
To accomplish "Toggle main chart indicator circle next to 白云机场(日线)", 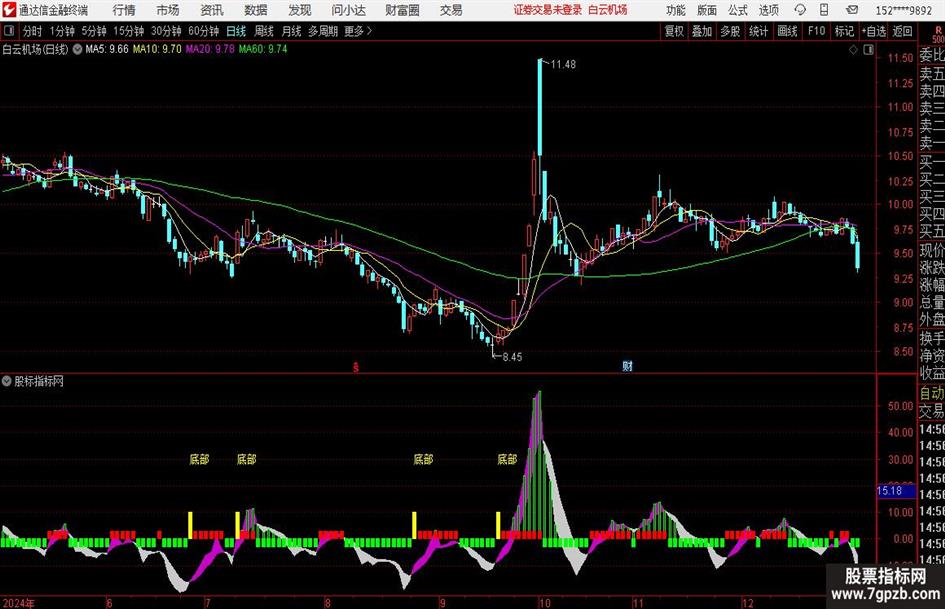I will pyautogui.click(x=77, y=48).
